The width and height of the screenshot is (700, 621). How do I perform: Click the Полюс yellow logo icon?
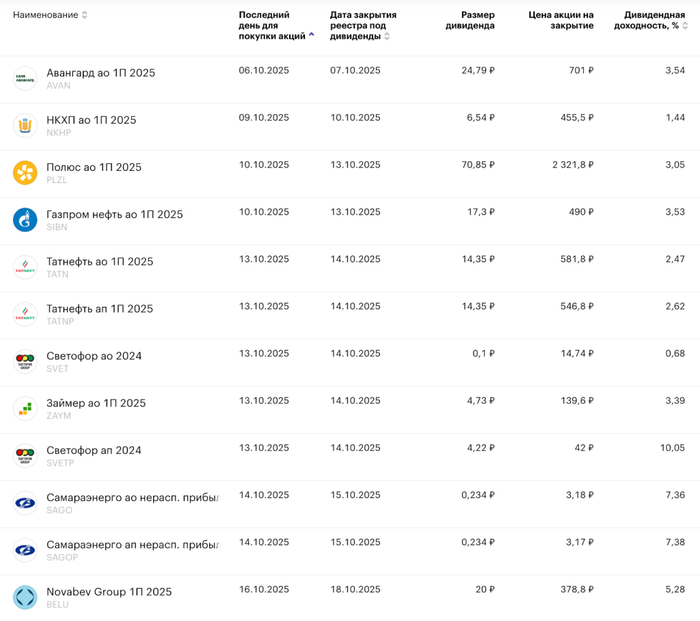pyautogui.click(x=25, y=172)
